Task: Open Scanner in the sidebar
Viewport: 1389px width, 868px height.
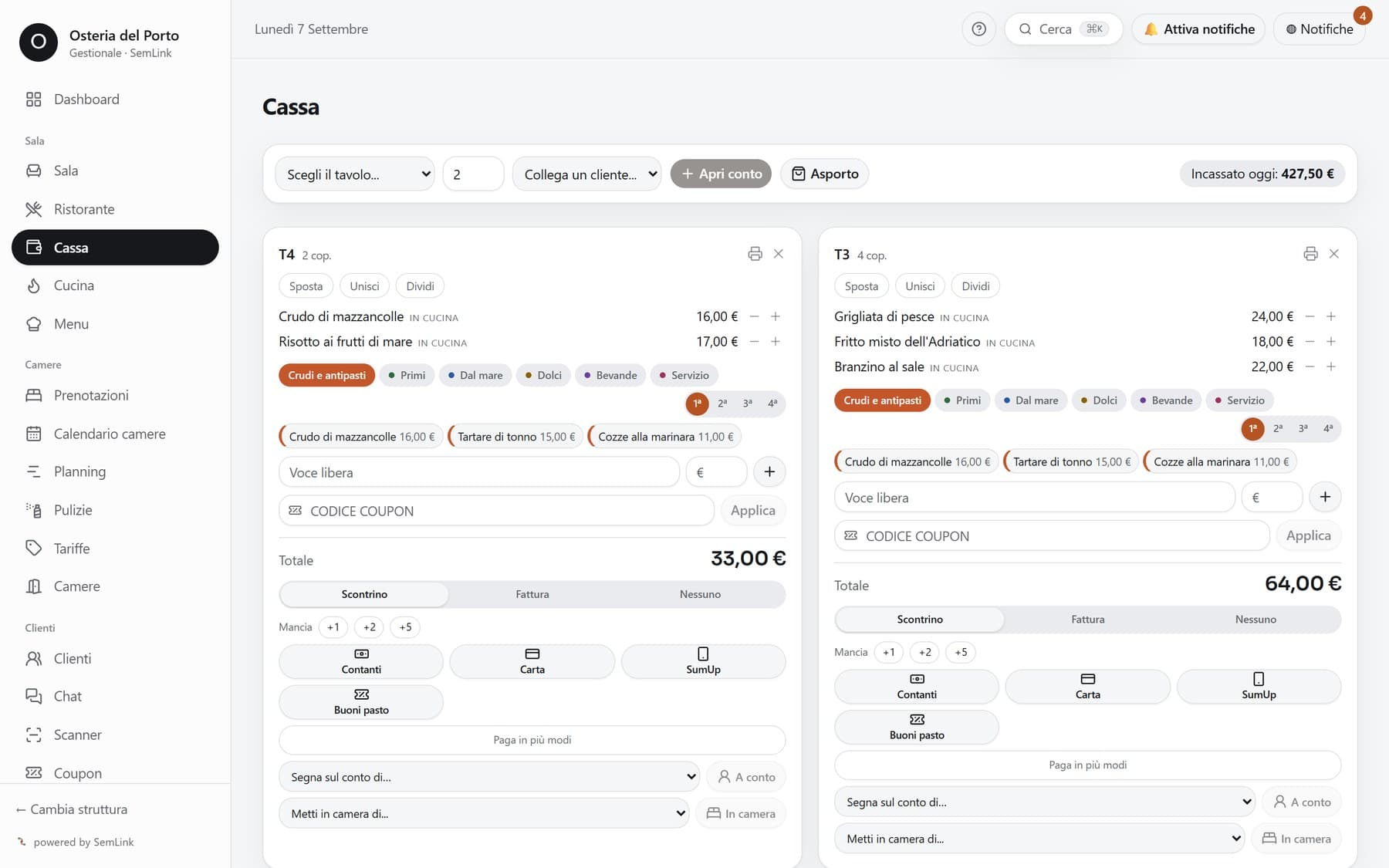Action: [115, 735]
